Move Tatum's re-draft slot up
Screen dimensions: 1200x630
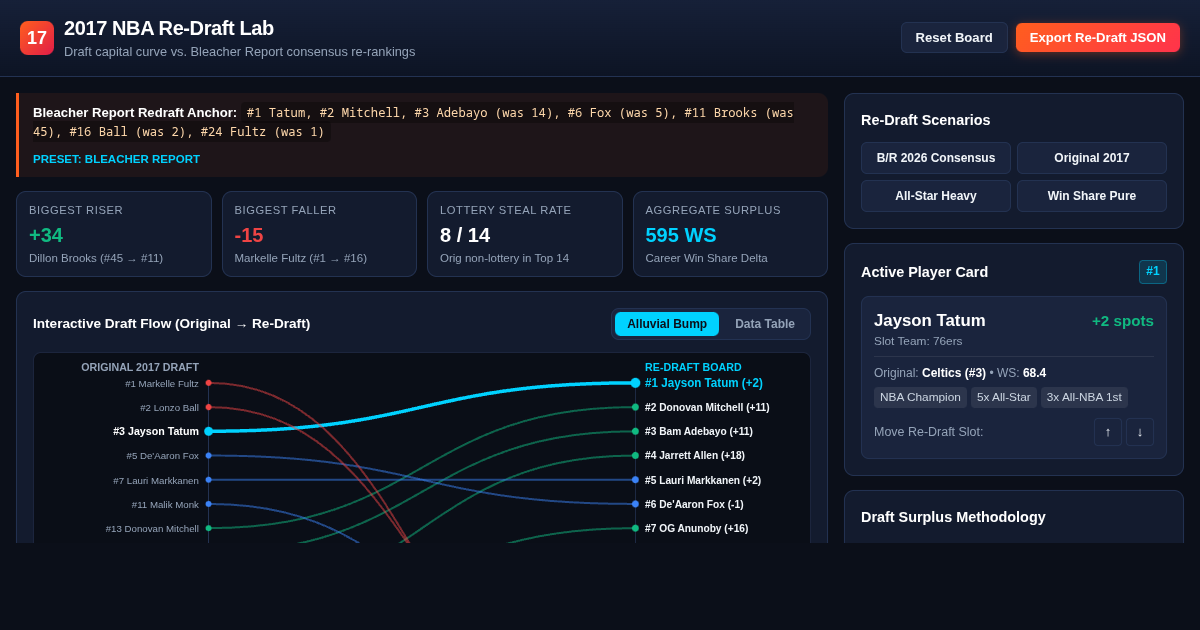1108,432
